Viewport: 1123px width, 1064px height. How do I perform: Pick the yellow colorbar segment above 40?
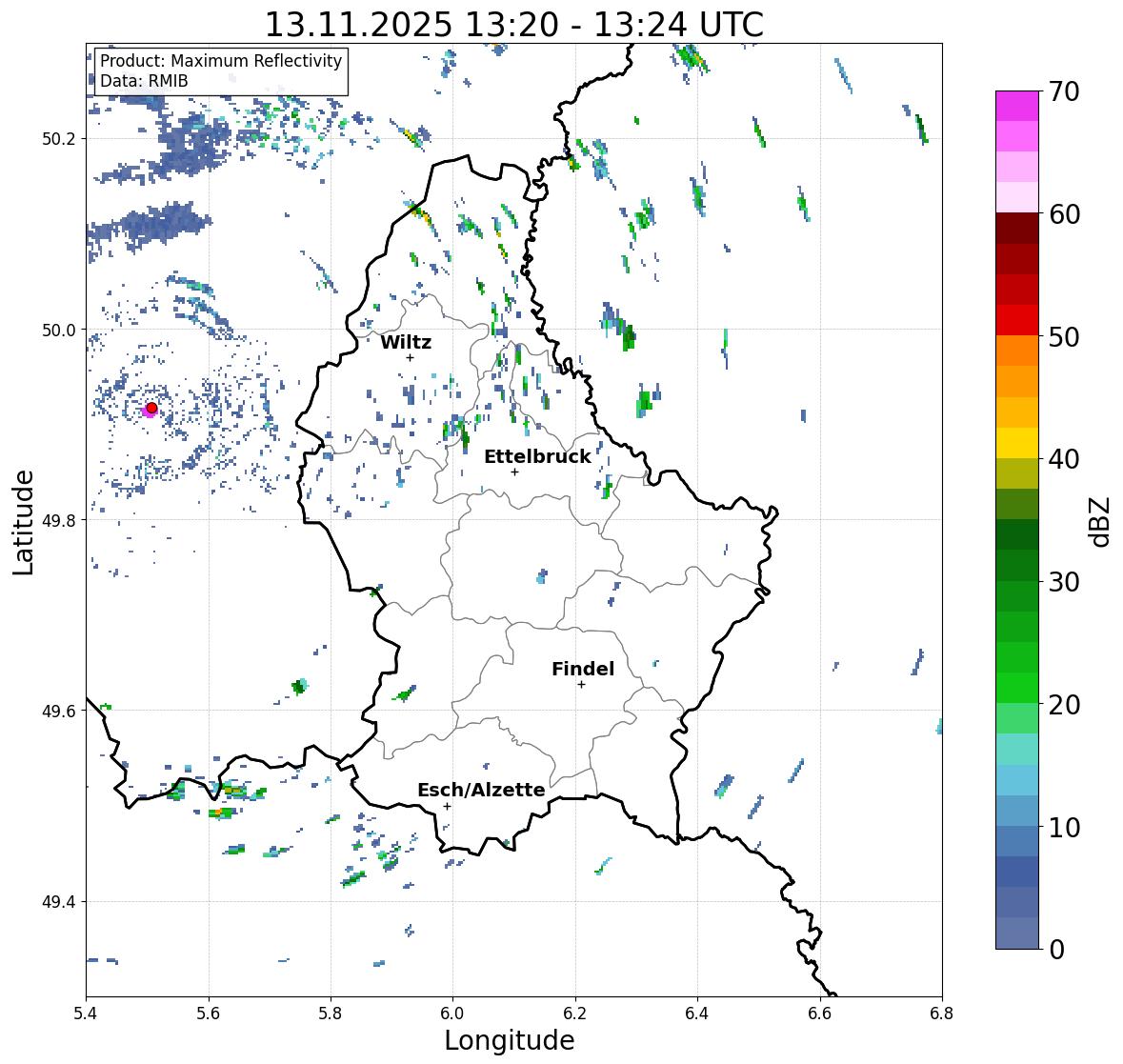1017,443
